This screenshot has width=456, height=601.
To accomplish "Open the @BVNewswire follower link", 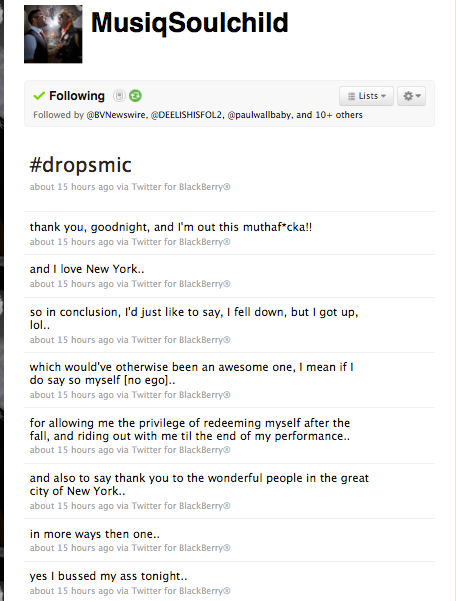I will [116, 115].
